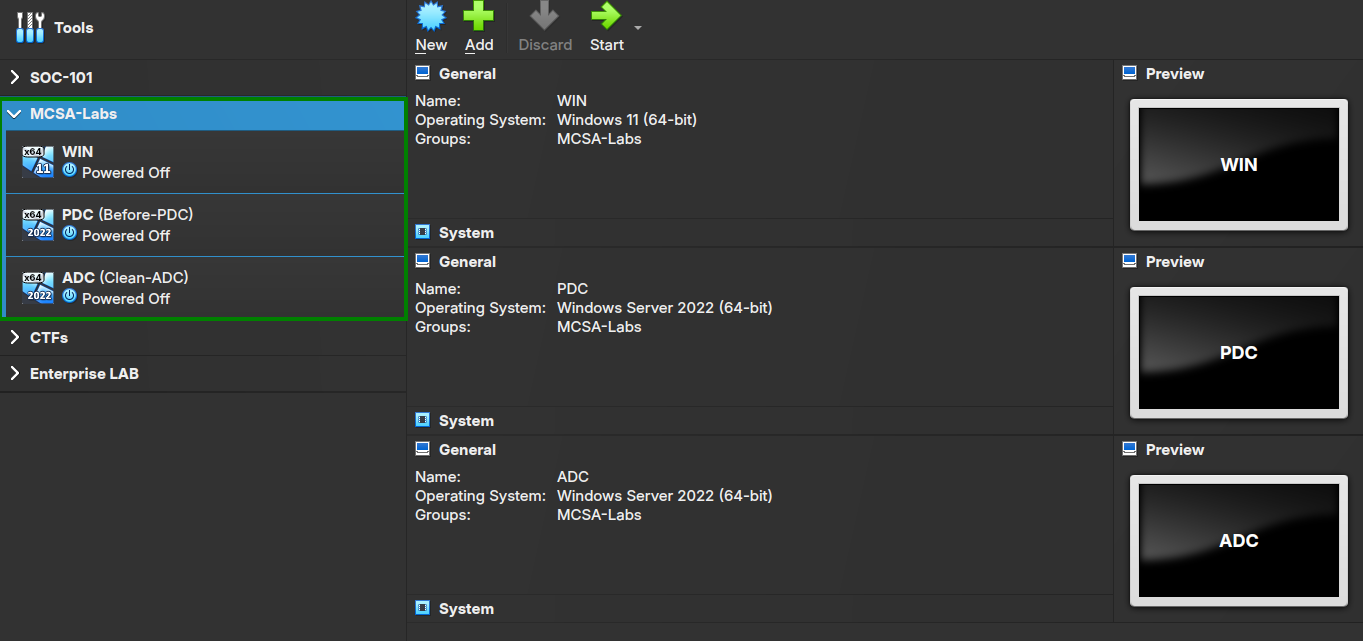This screenshot has width=1363, height=641.
Task: Click the PDC preview thumbnail
Action: [x=1239, y=353]
